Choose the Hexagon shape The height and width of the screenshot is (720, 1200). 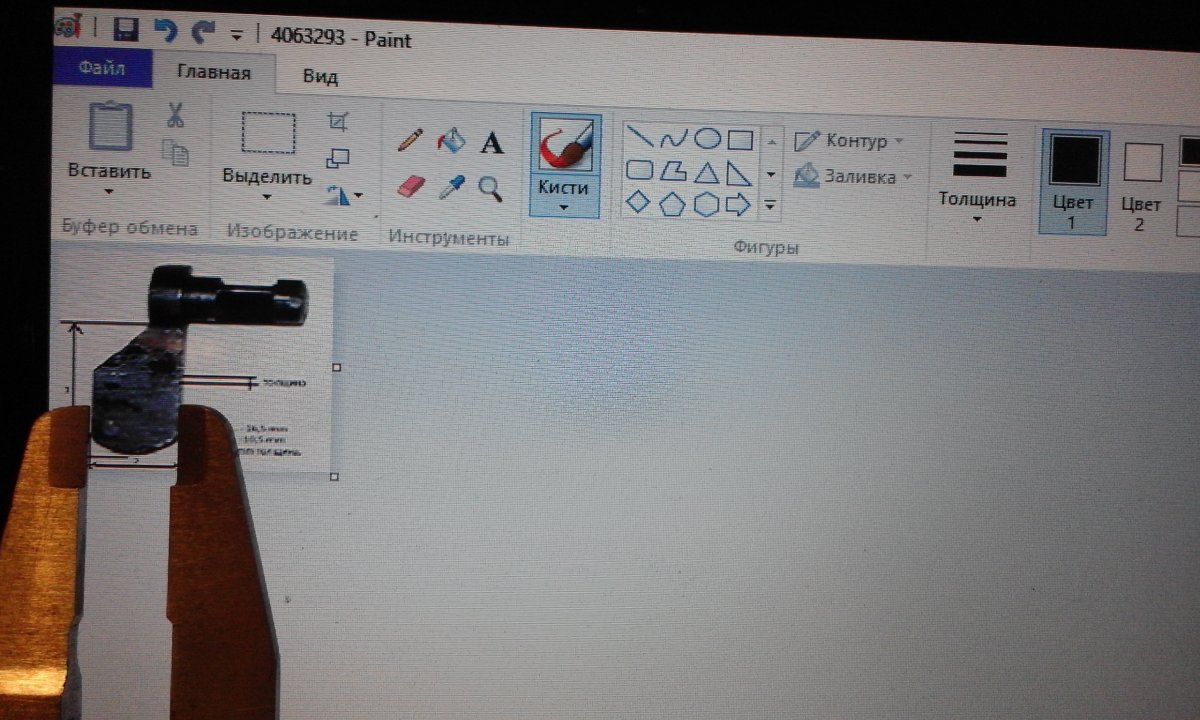click(706, 205)
